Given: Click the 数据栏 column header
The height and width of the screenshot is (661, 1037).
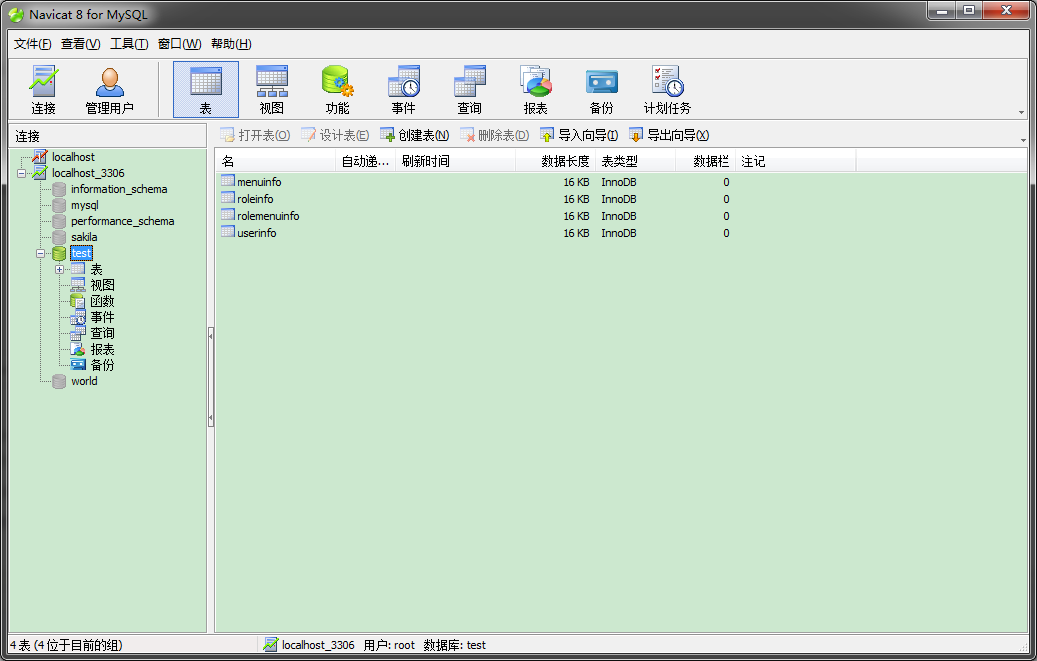Looking at the screenshot, I should click(705, 161).
